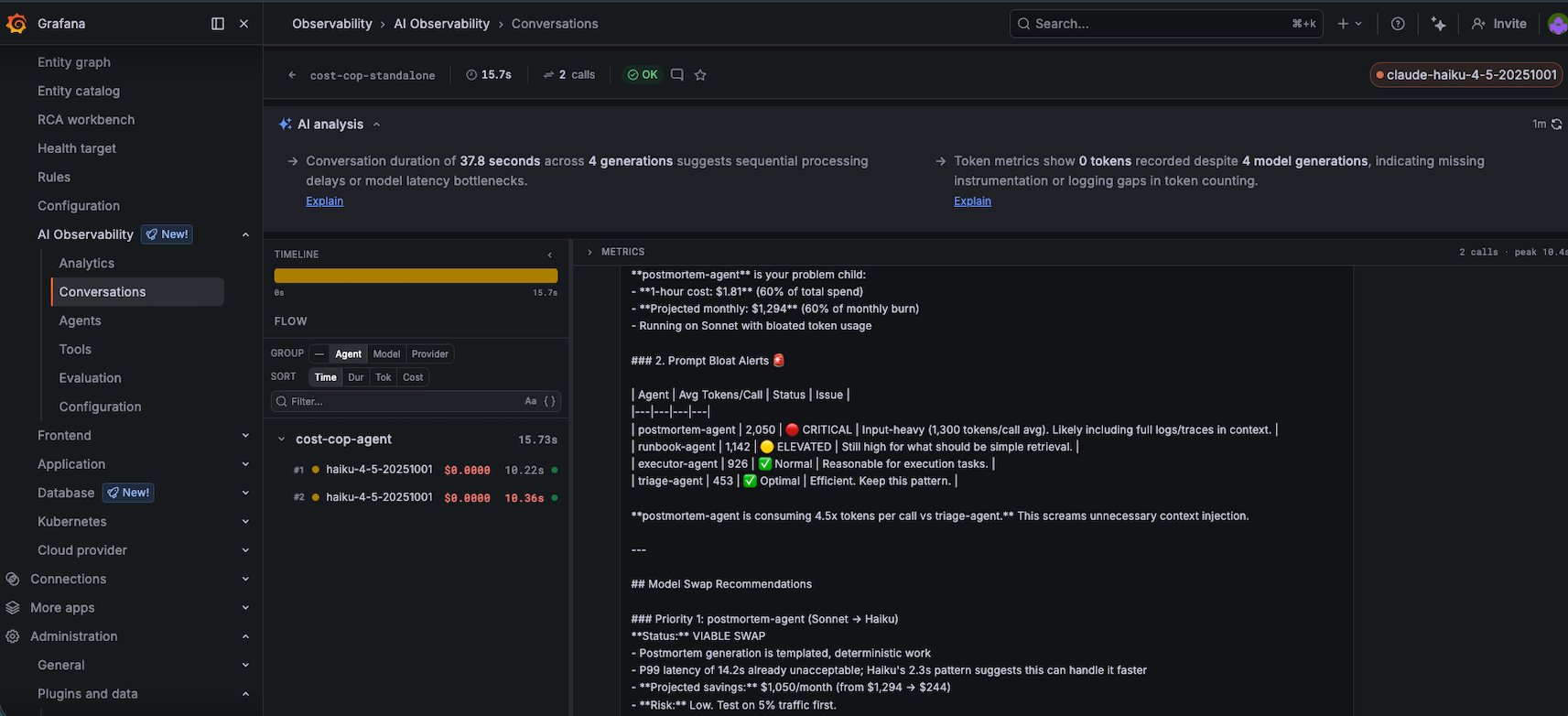Open Agents page in sidebar
The image size is (1568, 716).
tap(80, 320)
